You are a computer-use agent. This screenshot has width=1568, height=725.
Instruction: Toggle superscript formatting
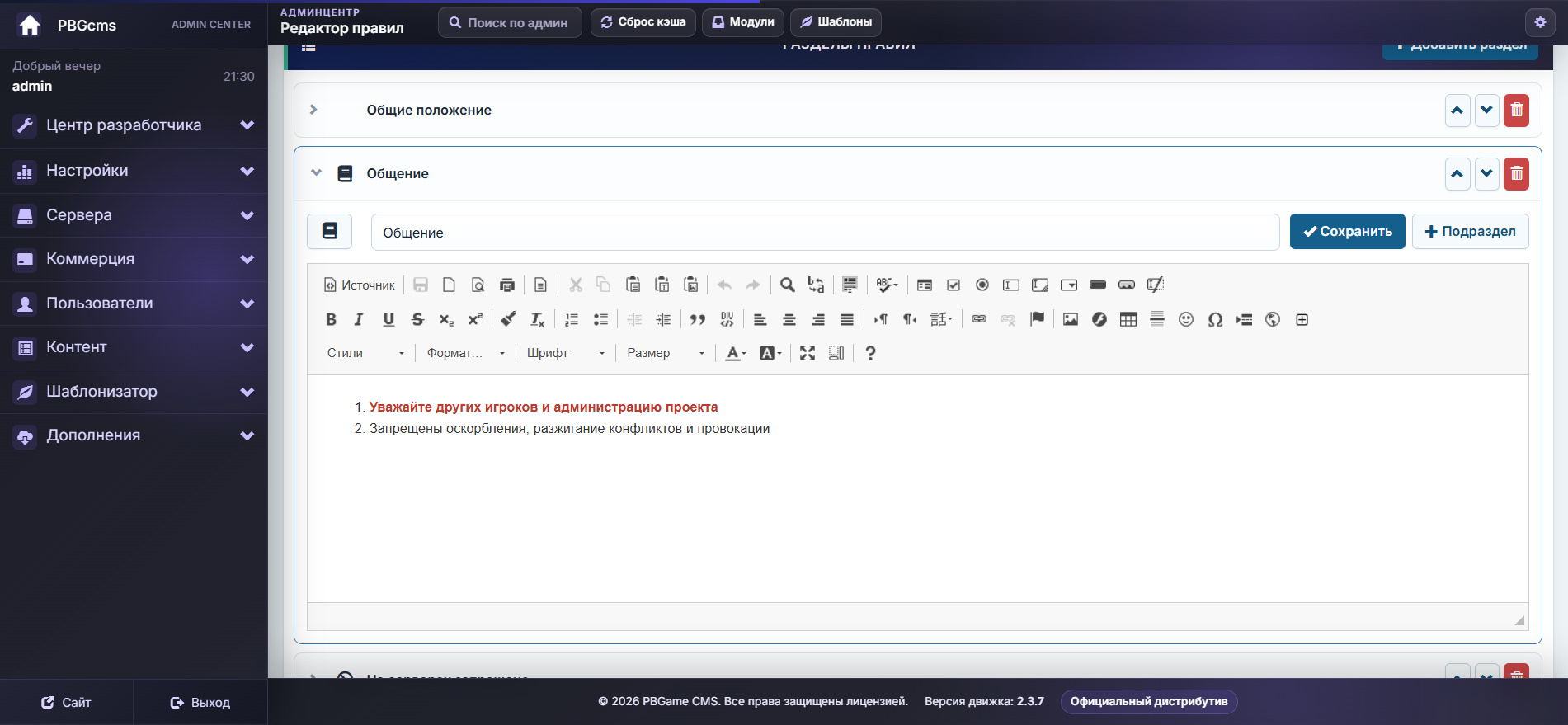475,320
